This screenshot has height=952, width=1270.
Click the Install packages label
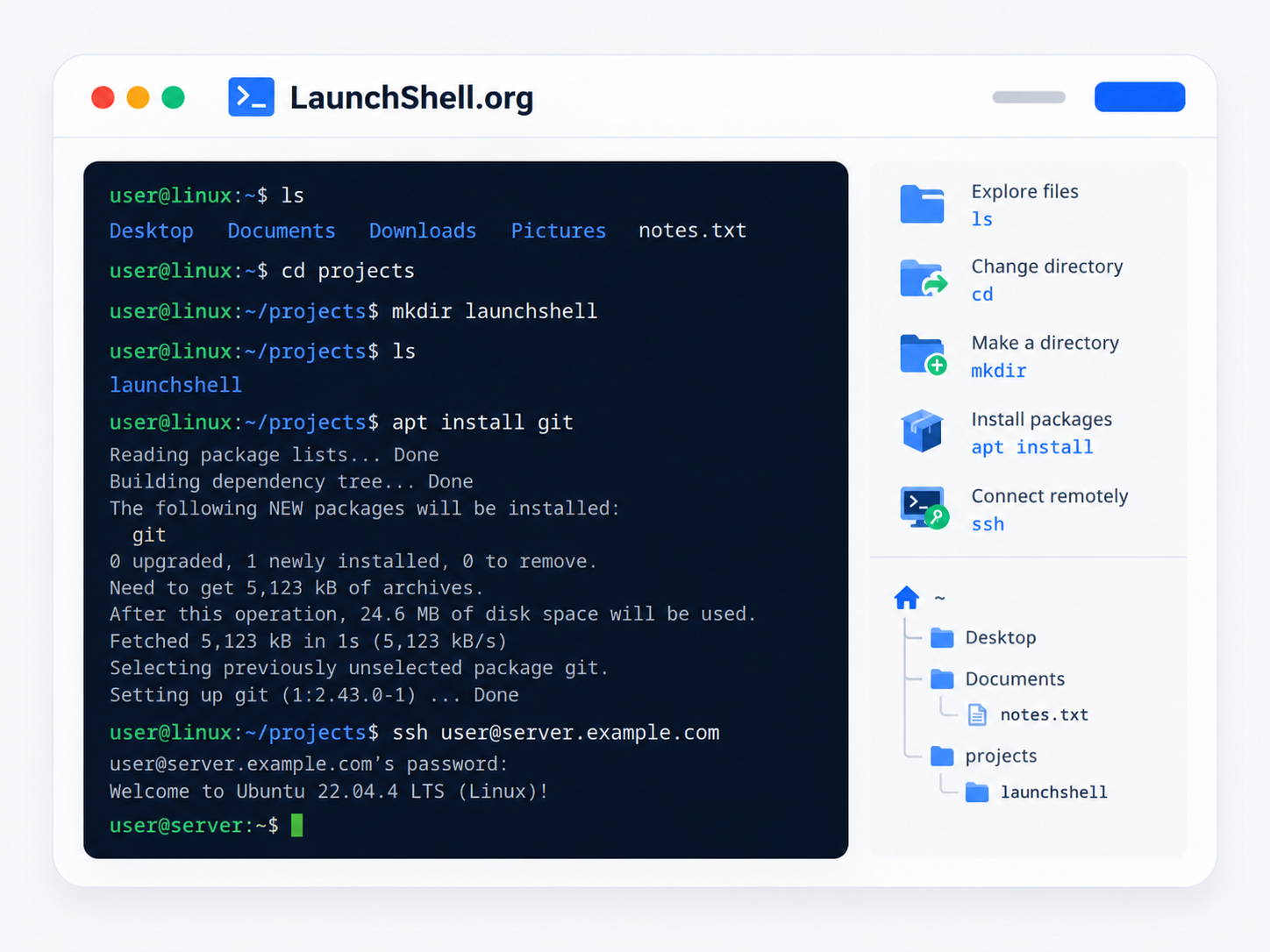coord(1042,419)
